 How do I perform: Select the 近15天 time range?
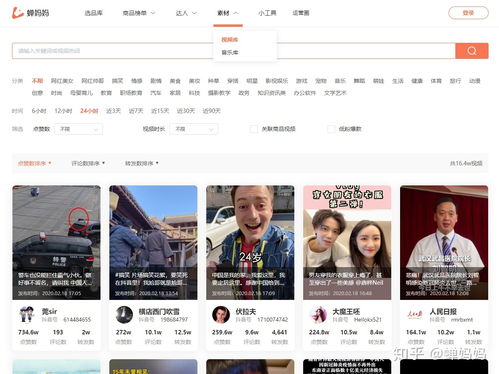coord(160,111)
